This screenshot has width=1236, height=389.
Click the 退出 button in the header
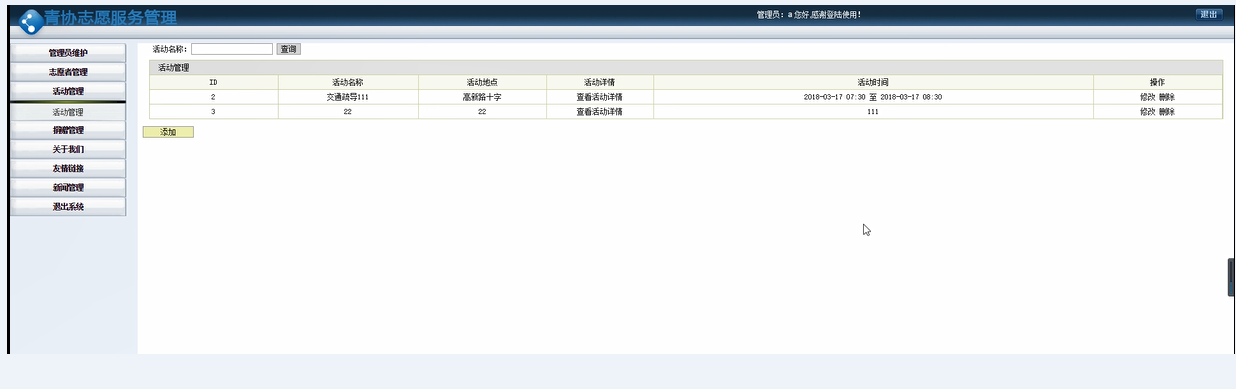(1208, 14)
